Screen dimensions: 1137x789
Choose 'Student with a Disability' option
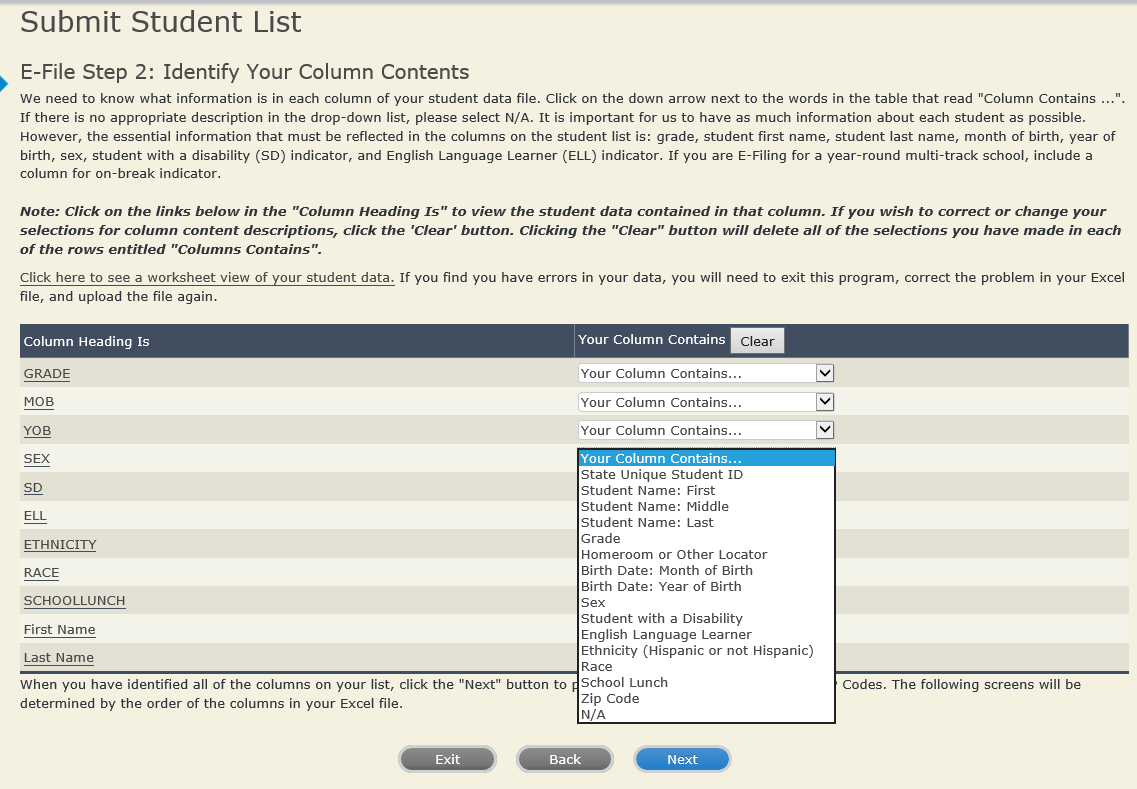coord(661,619)
